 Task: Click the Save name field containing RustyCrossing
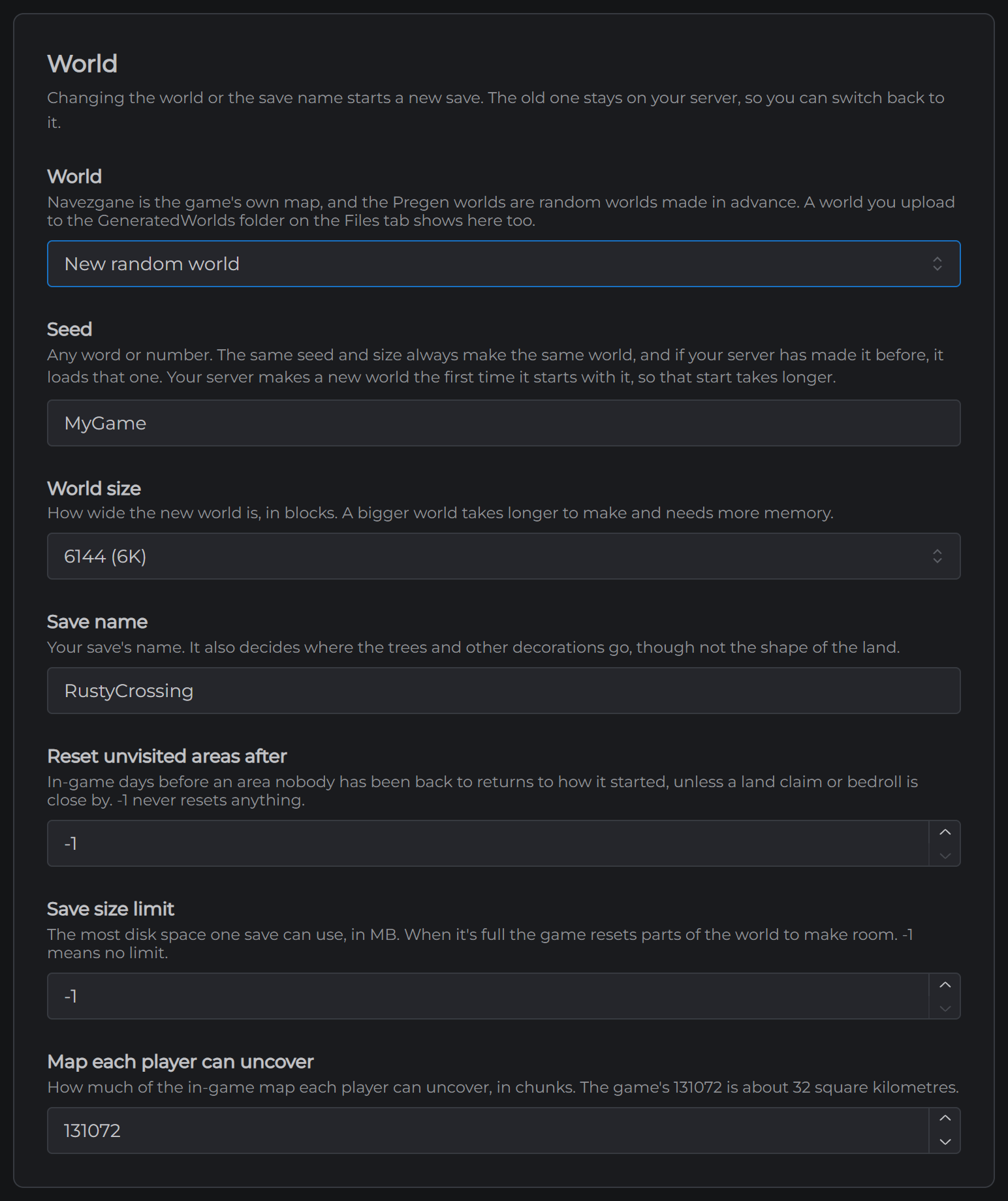coord(503,691)
